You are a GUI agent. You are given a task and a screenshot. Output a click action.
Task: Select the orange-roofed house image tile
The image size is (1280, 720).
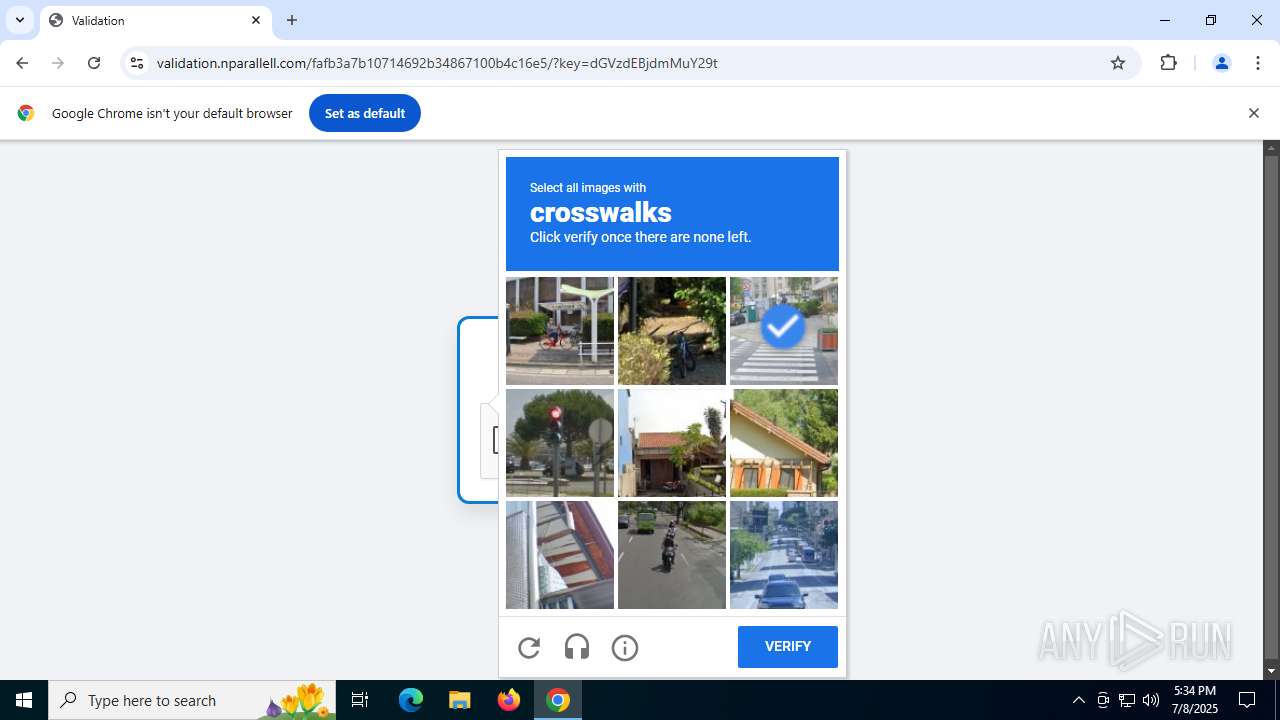[x=784, y=443]
